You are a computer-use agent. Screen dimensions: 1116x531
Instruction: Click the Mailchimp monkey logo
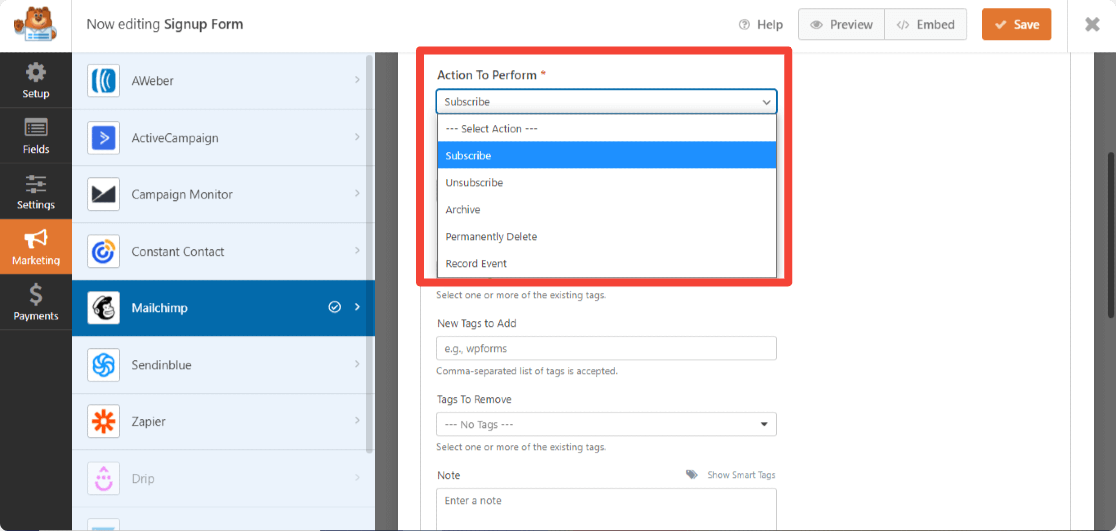click(103, 308)
